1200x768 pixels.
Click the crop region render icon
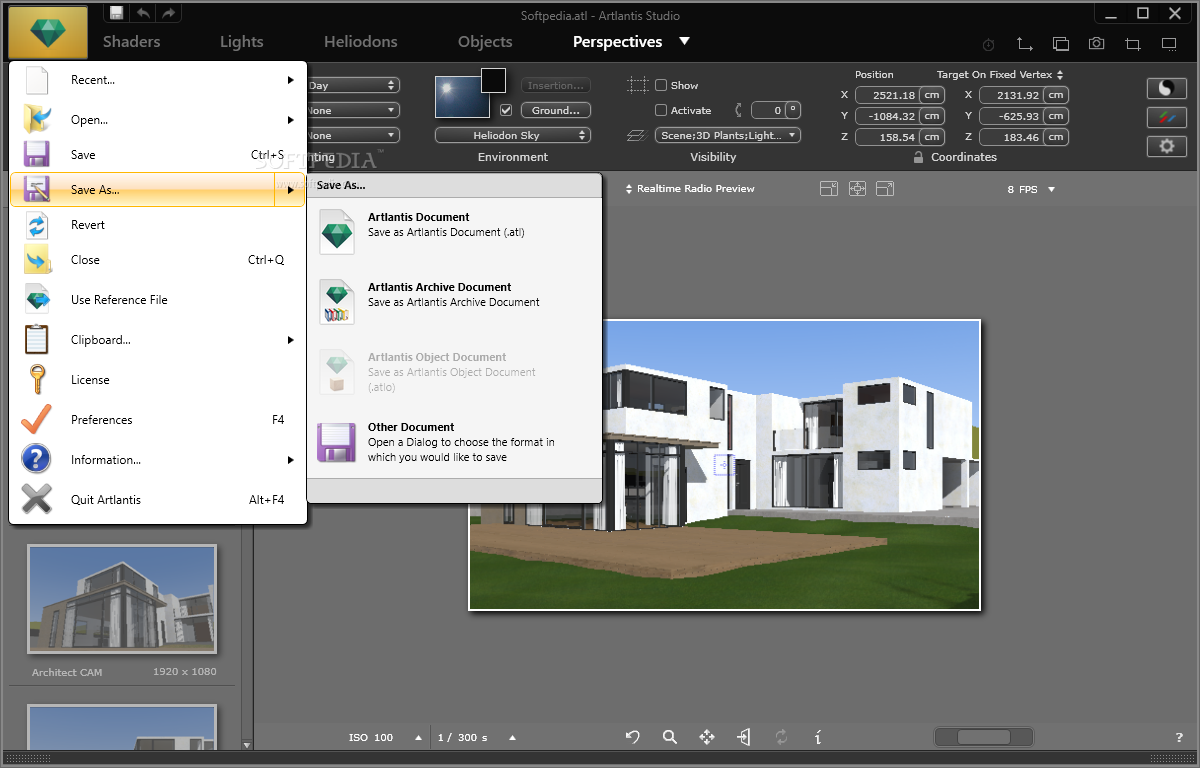(1133, 44)
